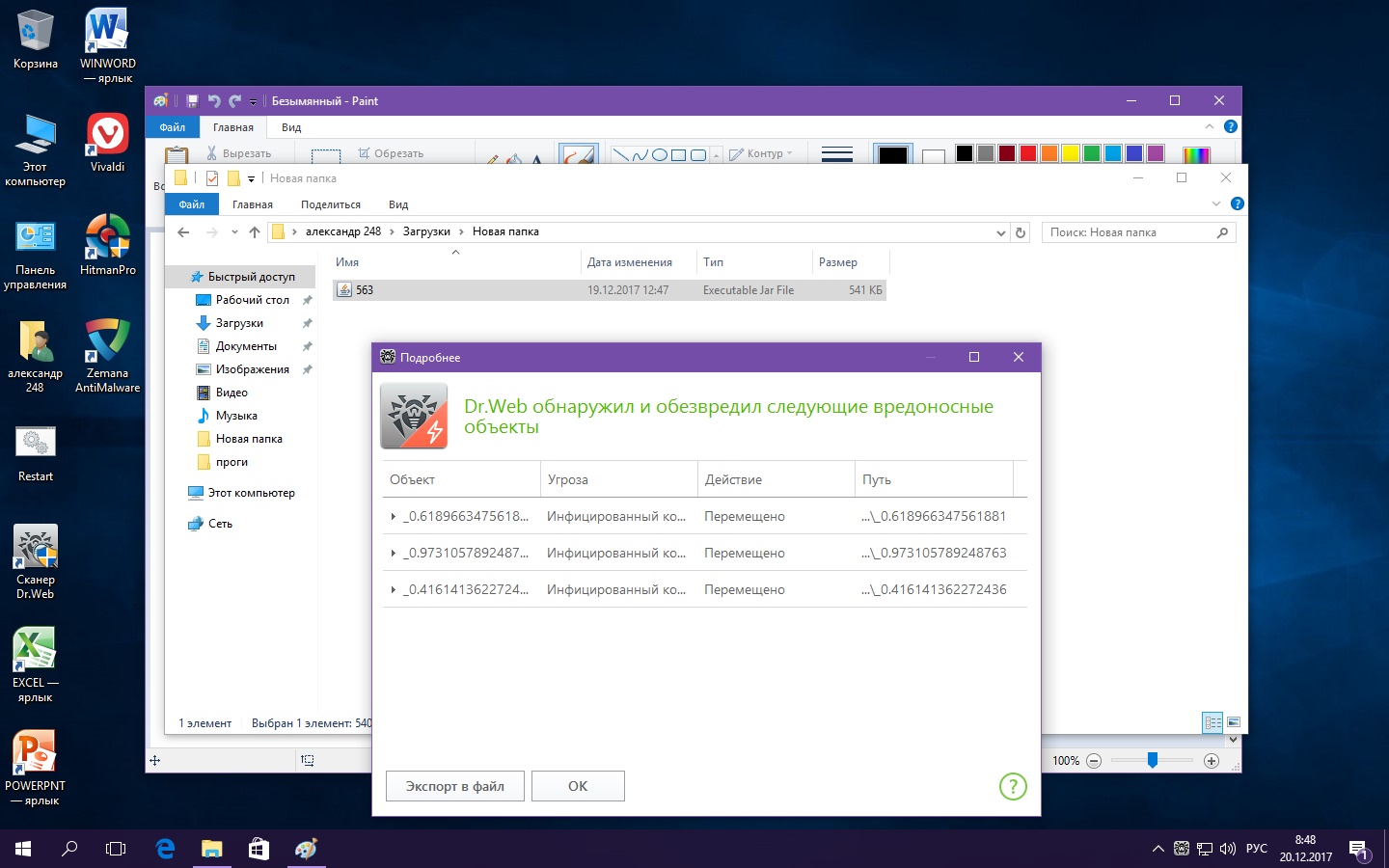Click the Paint icon in the taskbar

(x=306, y=849)
